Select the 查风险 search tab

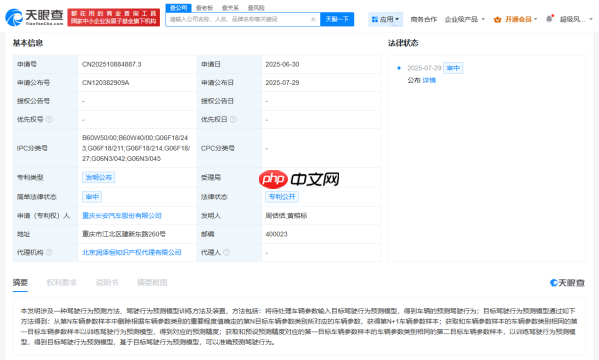(256, 8)
